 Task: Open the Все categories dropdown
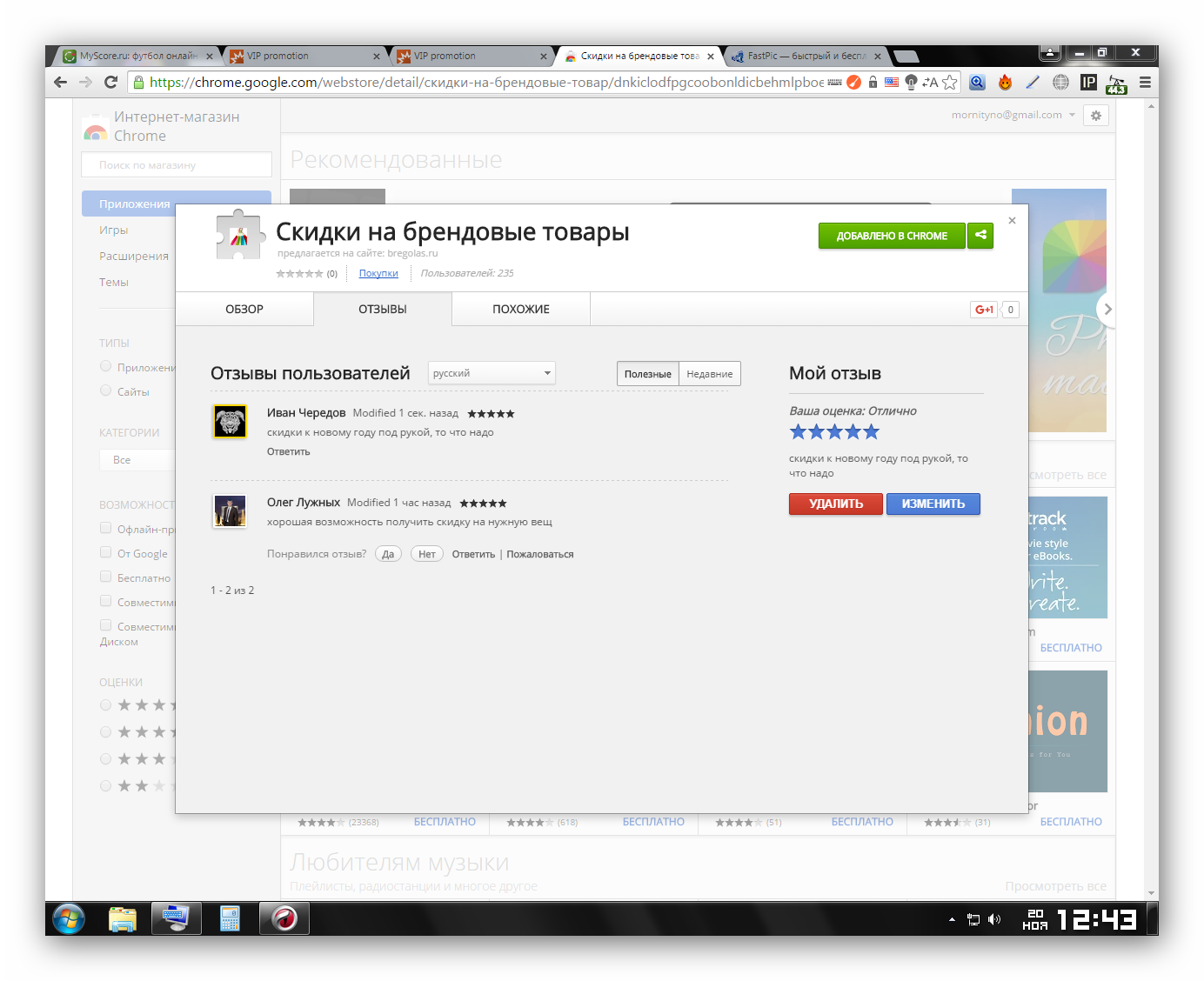137,460
